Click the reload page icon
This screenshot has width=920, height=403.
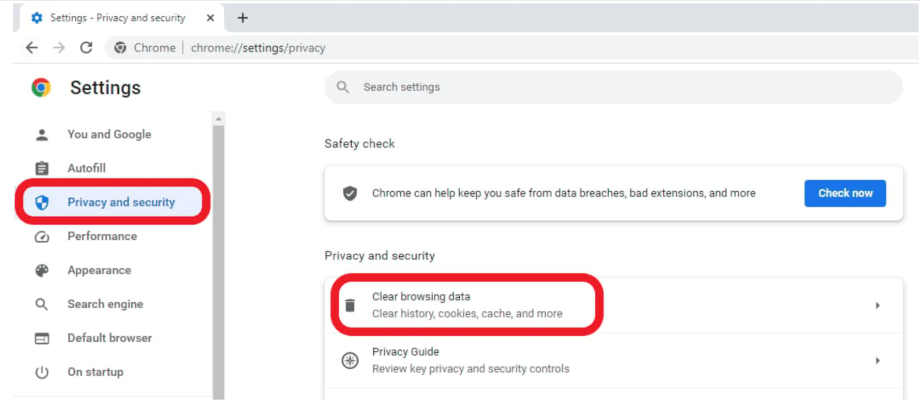(x=86, y=48)
